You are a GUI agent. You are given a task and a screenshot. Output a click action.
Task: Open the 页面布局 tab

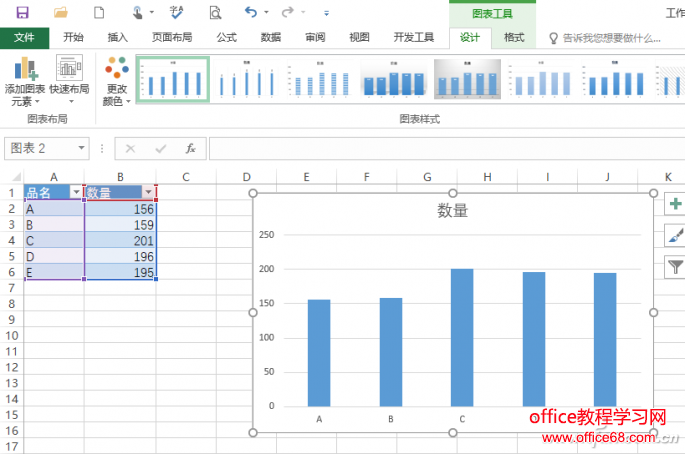tap(172, 38)
